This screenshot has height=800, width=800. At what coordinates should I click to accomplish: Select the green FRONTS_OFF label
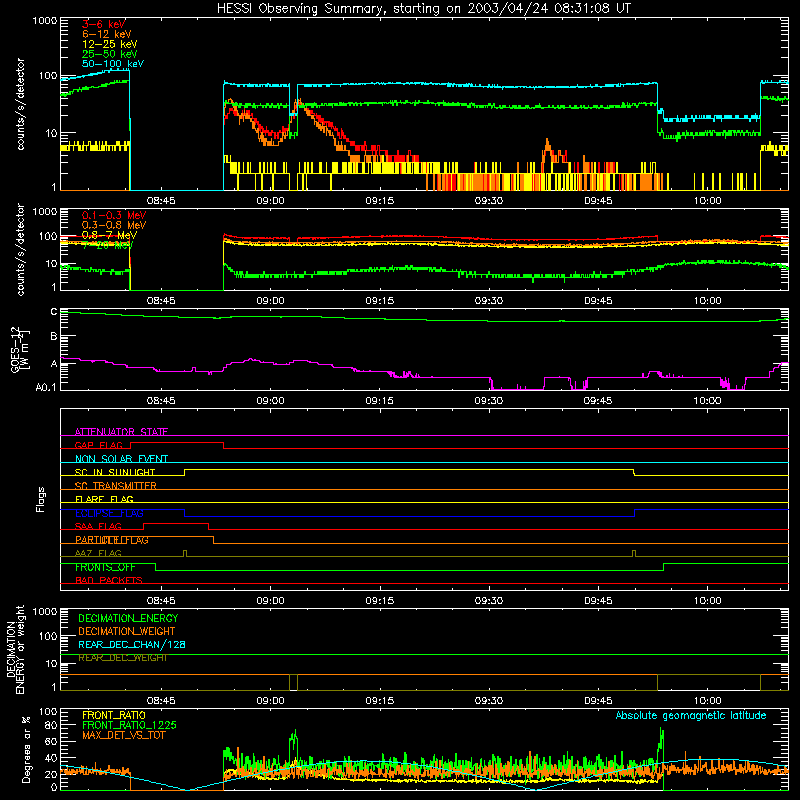click(x=105, y=567)
